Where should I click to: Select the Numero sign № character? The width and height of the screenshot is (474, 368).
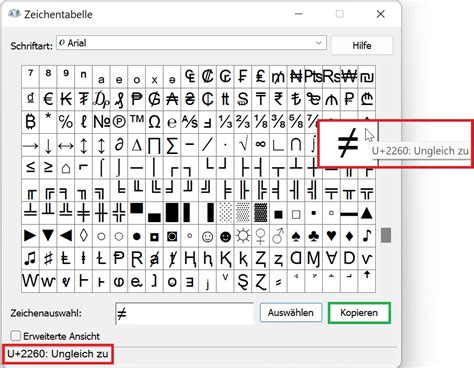(101, 122)
